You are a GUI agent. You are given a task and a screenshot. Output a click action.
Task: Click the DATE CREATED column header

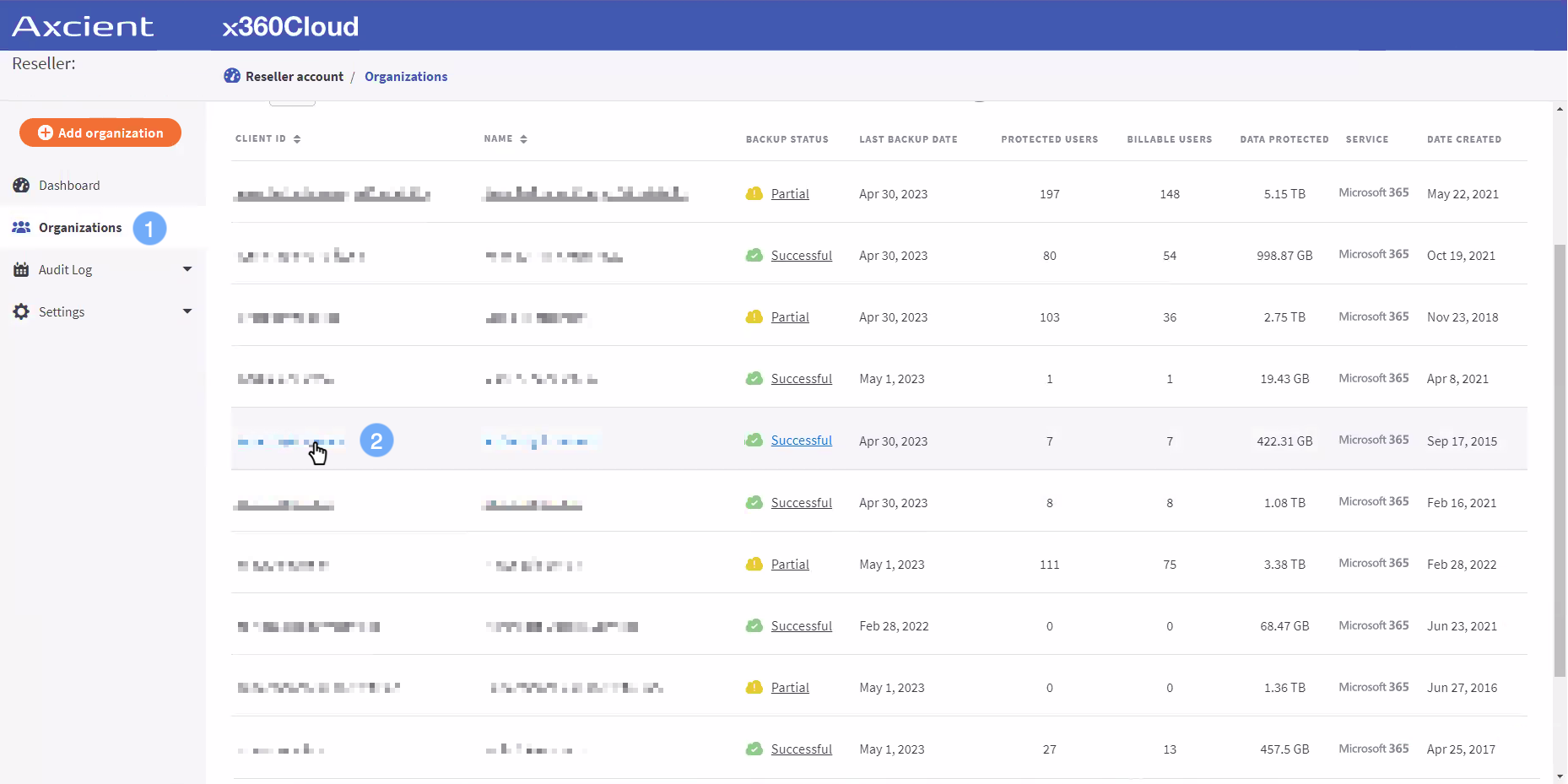click(x=1463, y=139)
